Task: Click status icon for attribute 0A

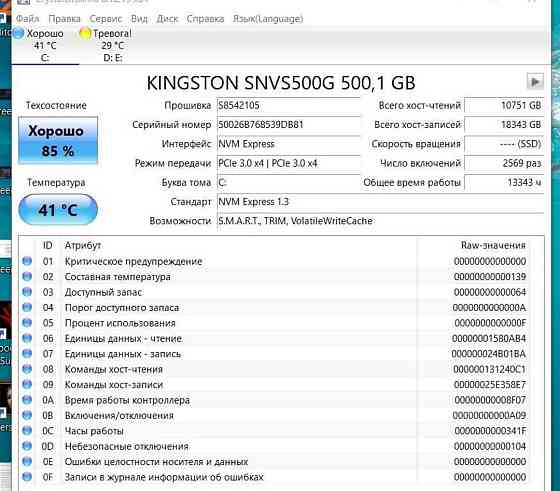Action: click(x=27, y=400)
